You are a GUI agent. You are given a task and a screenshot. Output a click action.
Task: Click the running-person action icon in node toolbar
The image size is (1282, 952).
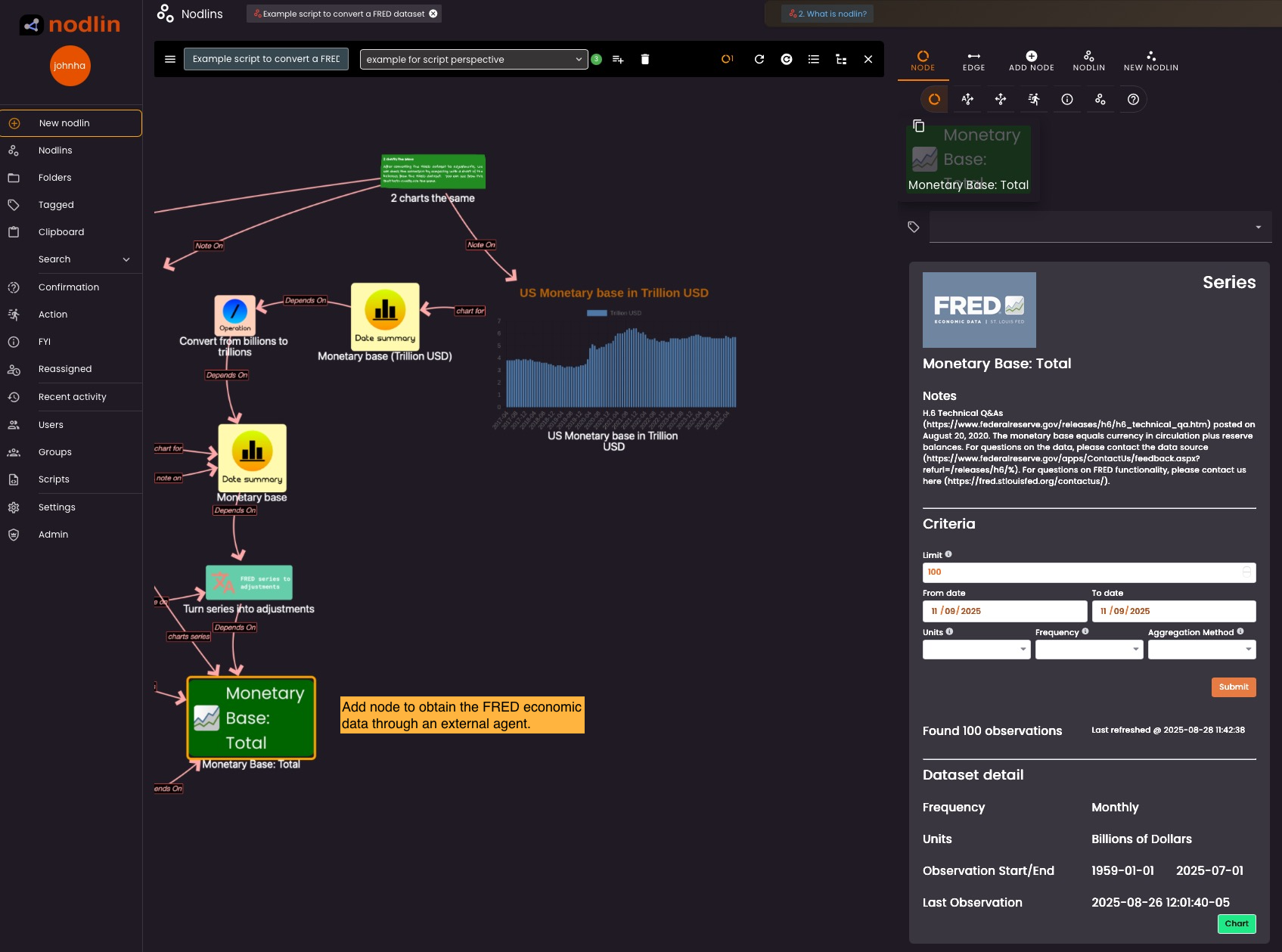point(1034,99)
